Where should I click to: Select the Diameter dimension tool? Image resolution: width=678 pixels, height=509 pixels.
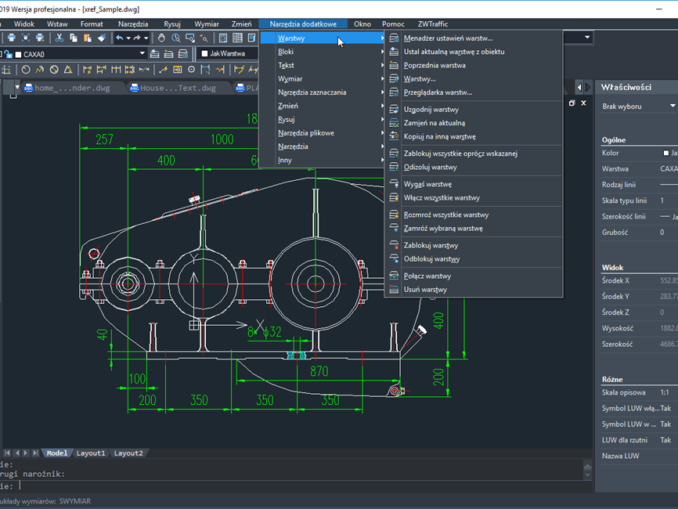pos(54,70)
